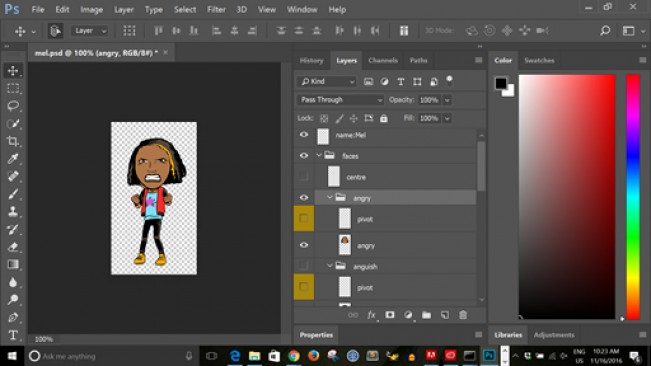Filter layers by pixel layers icon
651x366 pixels.
coord(368,82)
